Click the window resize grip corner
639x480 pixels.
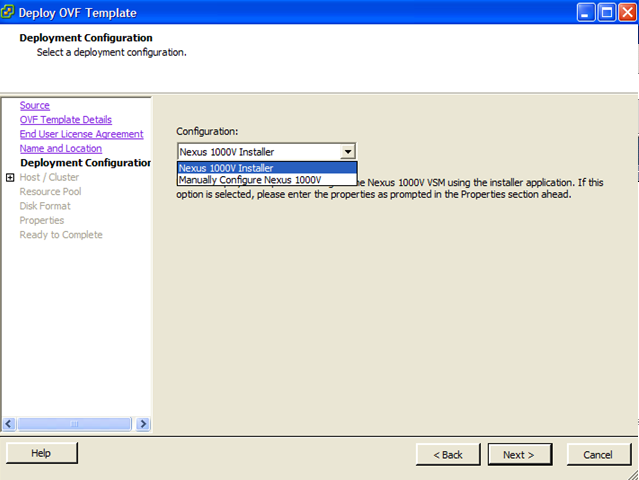click(633, 474)
